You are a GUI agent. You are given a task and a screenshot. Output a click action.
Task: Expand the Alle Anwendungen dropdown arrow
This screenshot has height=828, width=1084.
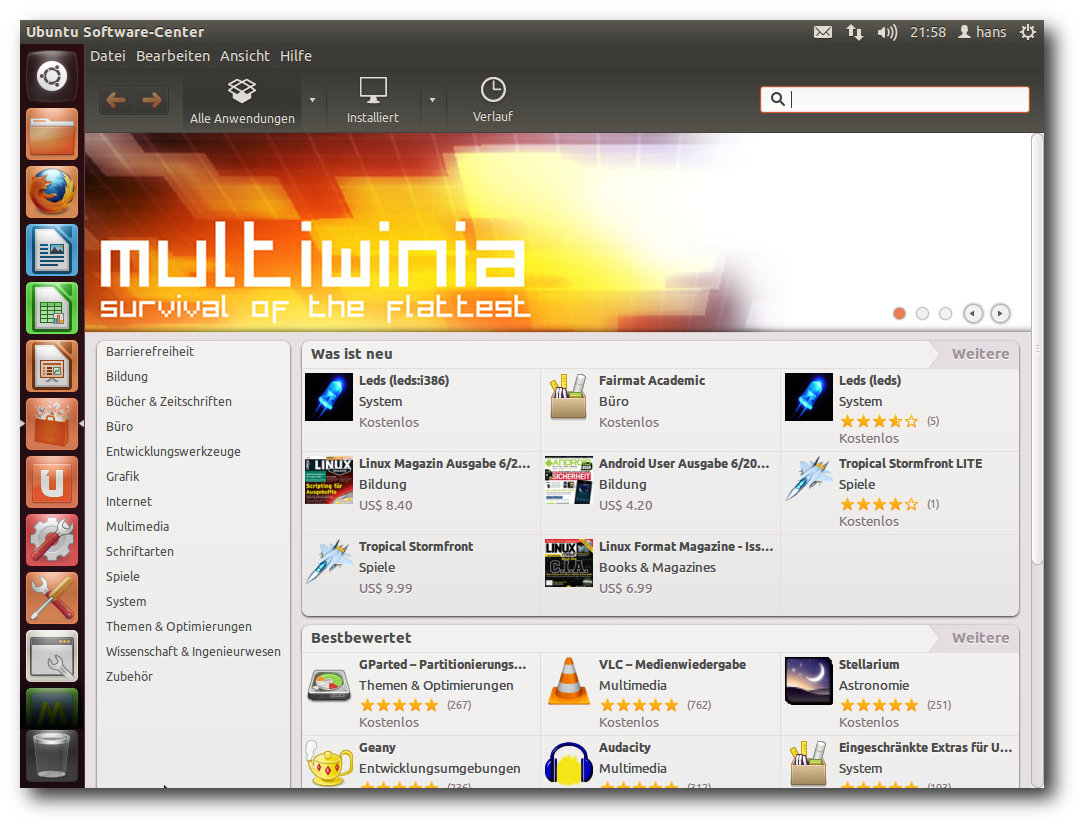tap(312, 100)
